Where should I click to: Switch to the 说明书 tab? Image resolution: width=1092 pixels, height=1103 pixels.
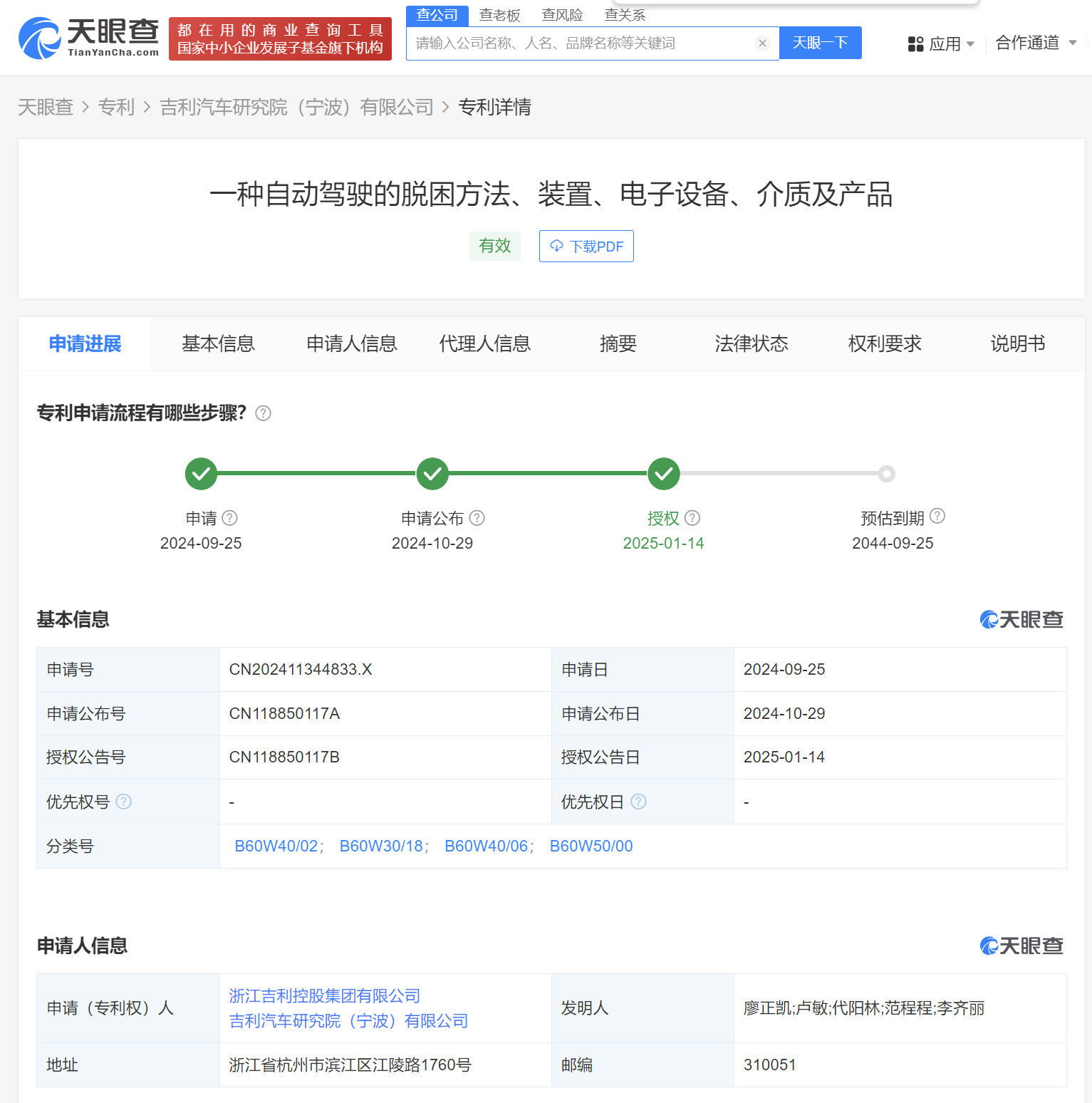pos(1018,344)
